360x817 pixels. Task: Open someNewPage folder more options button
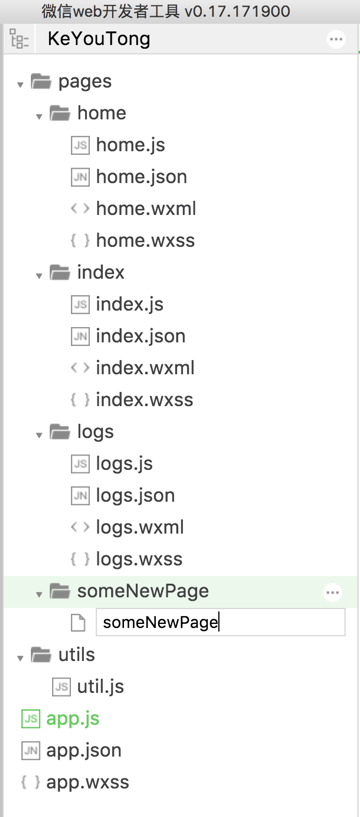pyautogui.click(x=332, y=592)
